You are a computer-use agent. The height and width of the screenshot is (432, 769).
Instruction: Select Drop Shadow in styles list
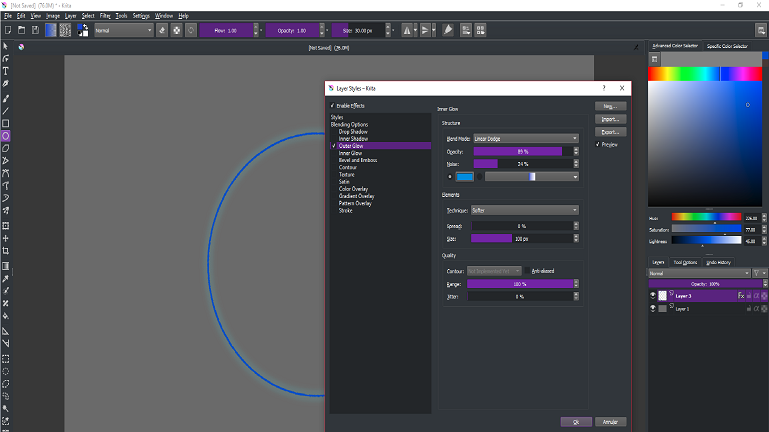tap(353, 131)
